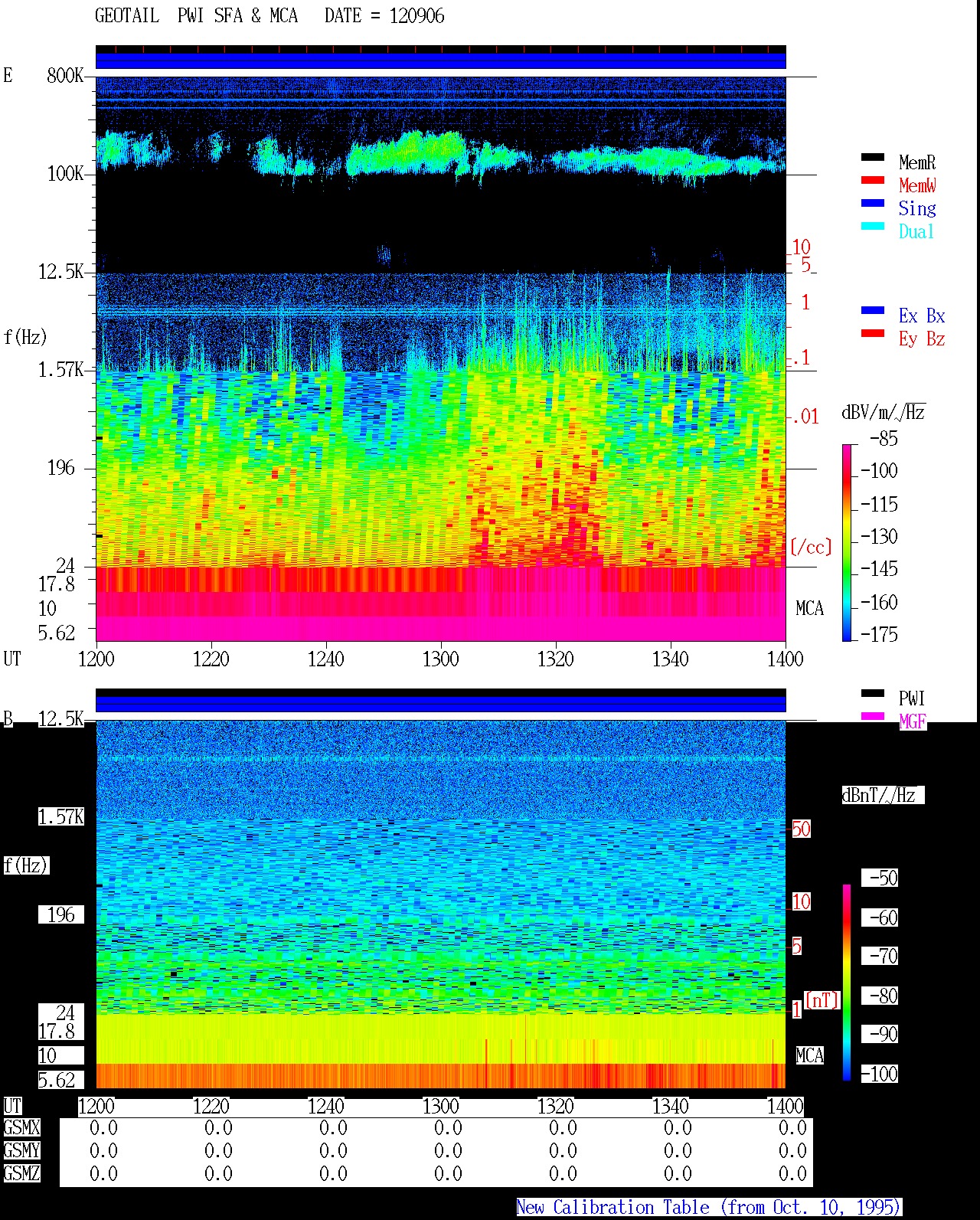Click the dBV/m/√Hz electric field color bar
The height and width of the screenshot is (1220, 980).
click(847, 542)
